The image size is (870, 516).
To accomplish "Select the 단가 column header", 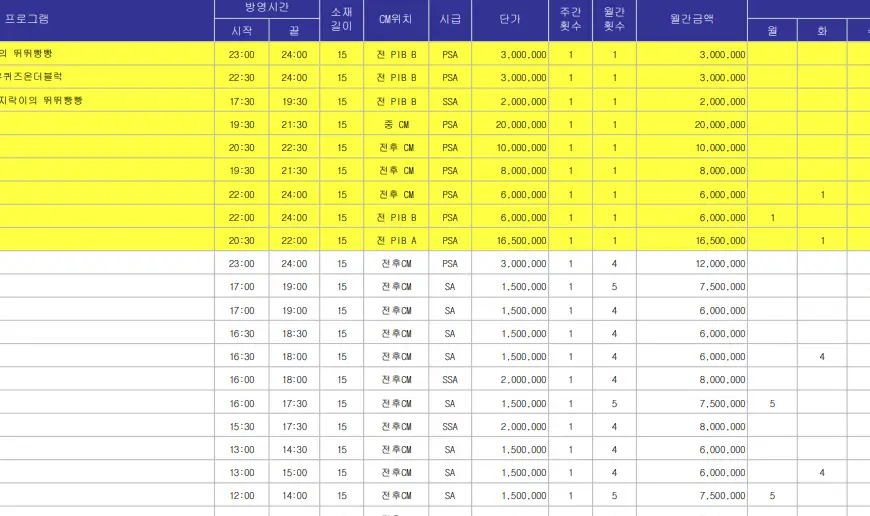I will click(510, 19).
